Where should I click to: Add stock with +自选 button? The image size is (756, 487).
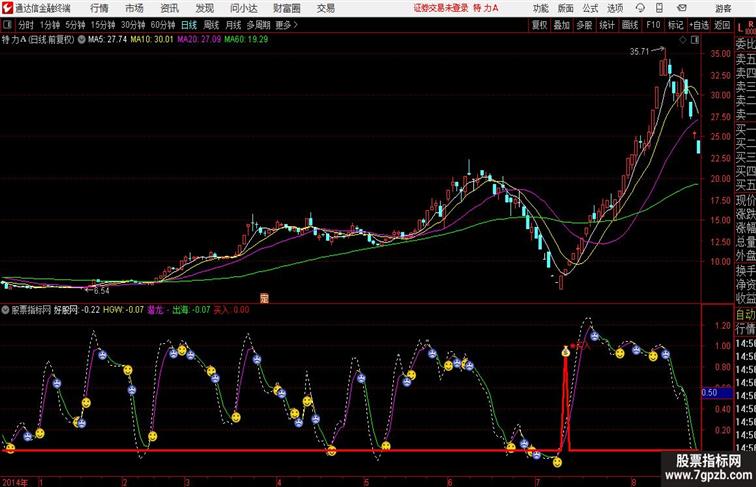699,25
